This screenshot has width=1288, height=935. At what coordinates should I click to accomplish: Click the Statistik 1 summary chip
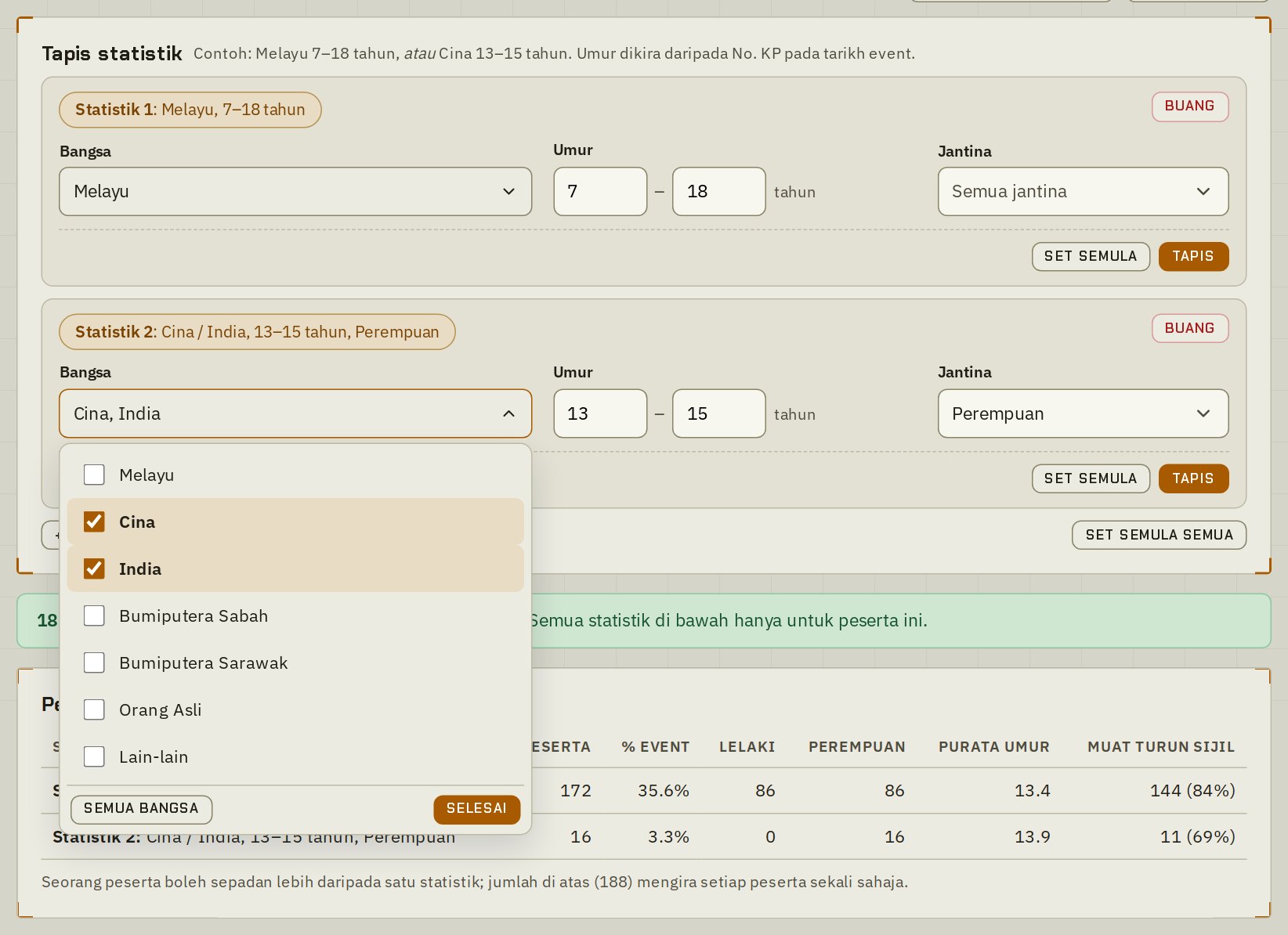coord(190,110)
